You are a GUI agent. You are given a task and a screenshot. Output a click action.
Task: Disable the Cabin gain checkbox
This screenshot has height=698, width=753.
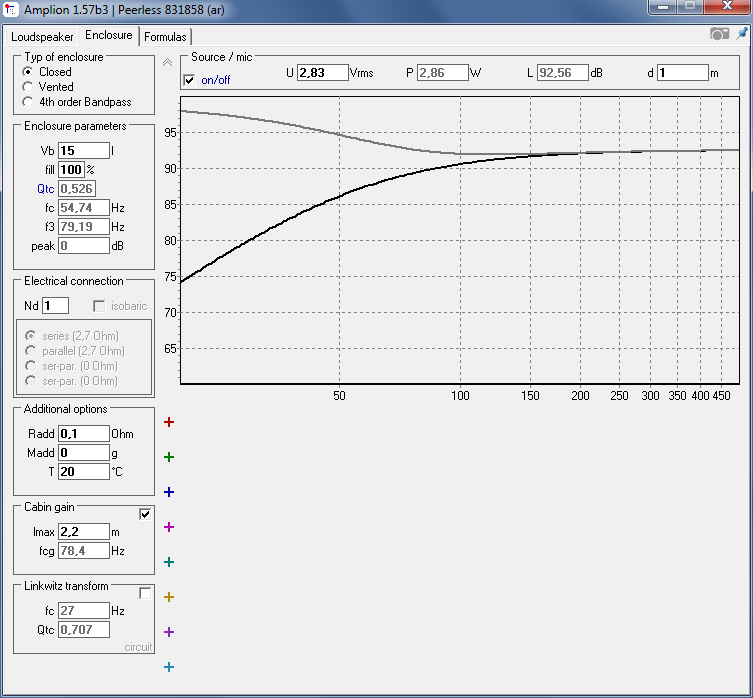[x=145, y=514]
